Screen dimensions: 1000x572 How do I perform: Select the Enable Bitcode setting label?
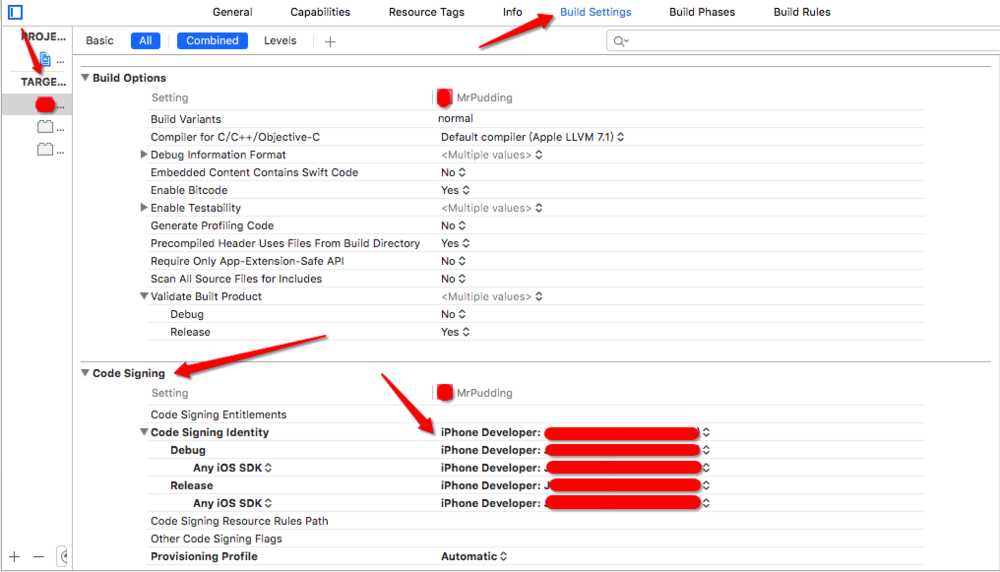click(x=189, y=190)
